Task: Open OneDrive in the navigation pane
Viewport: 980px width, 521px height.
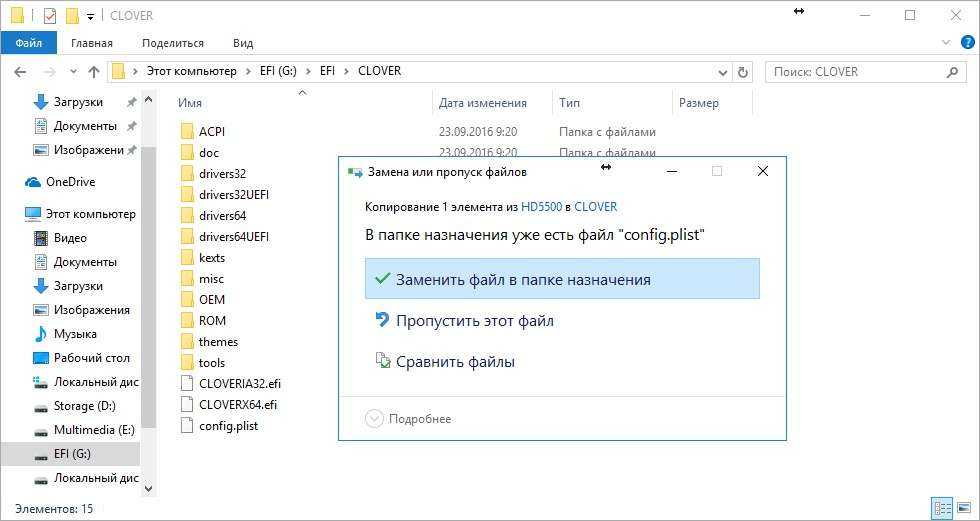Action: coord(70,182)
